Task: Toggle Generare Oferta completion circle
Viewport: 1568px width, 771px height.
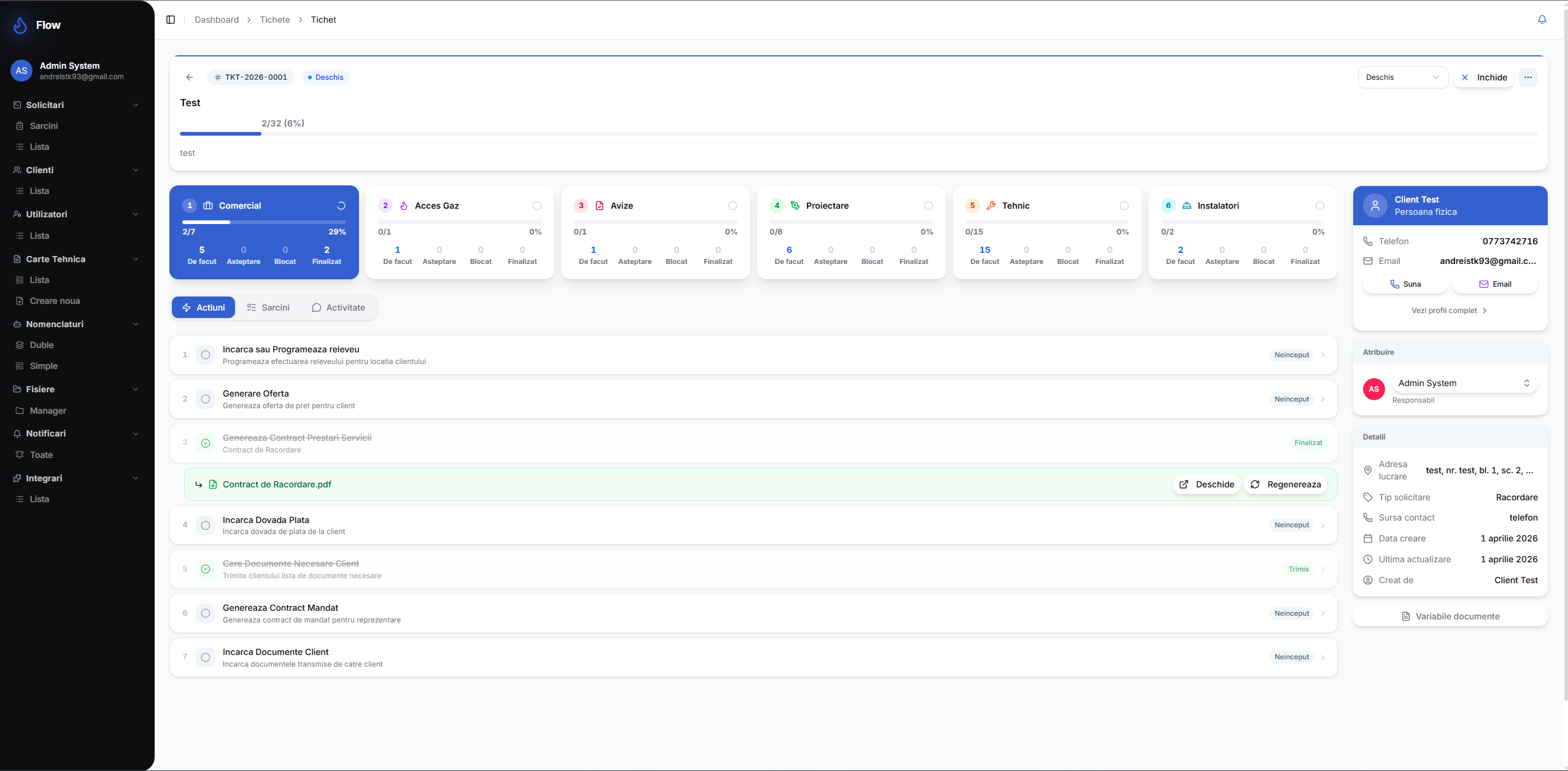Action: pyautogui.click(x=206, y=399)
